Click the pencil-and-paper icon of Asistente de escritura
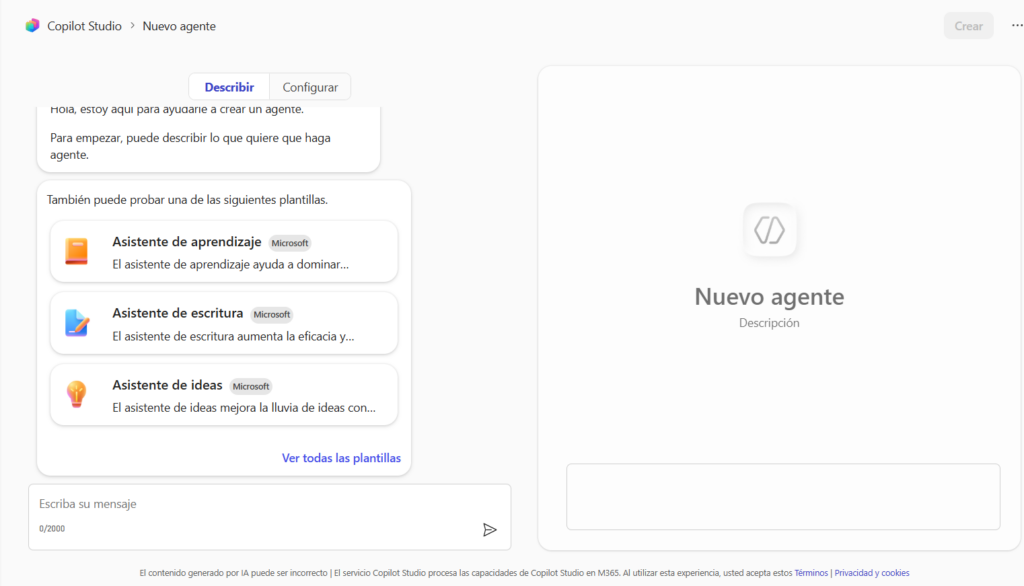Screen dimensions: 1024x586 point(76,323)
